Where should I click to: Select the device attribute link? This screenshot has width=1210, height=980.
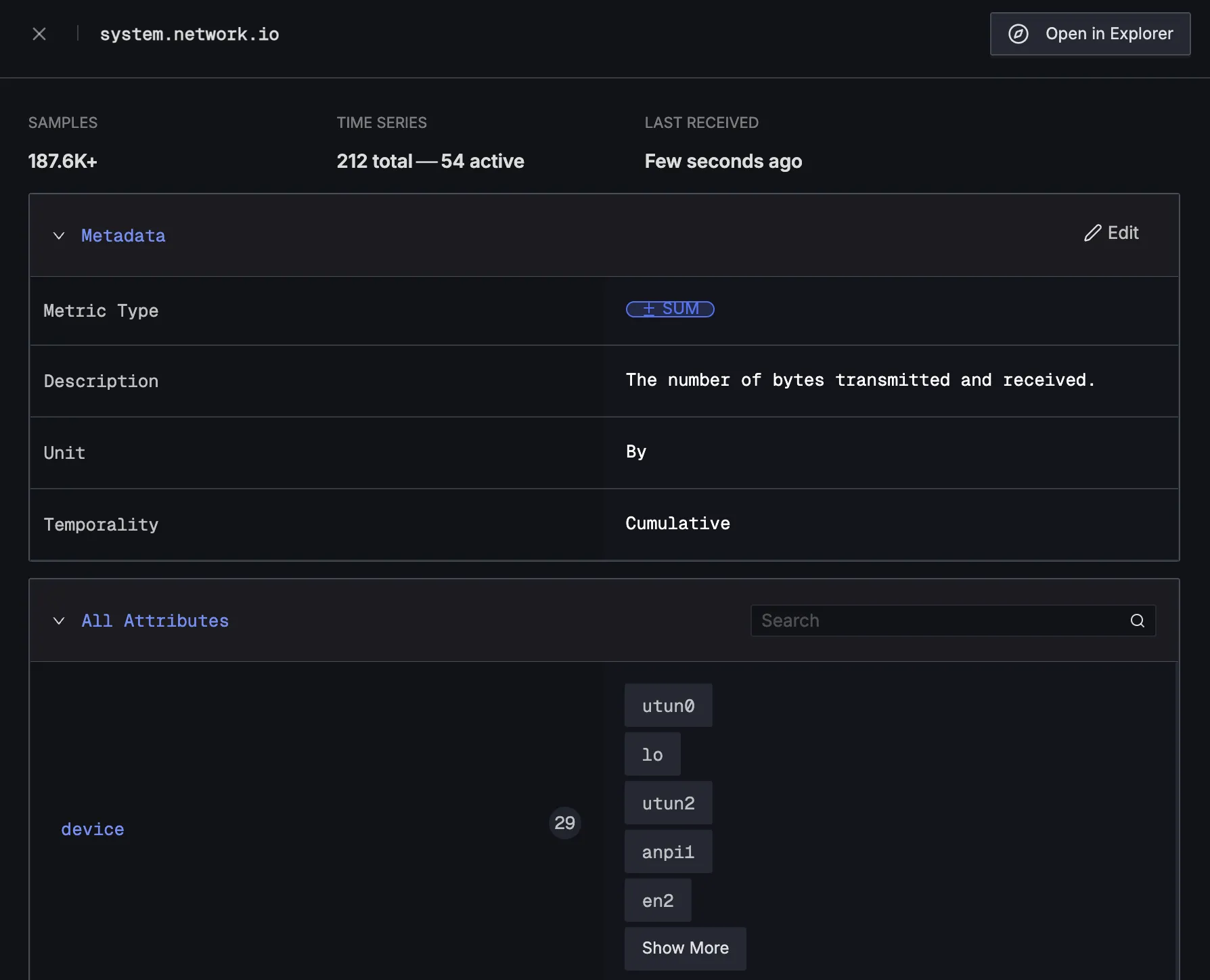pyautogui.click(x=92, y=828)
